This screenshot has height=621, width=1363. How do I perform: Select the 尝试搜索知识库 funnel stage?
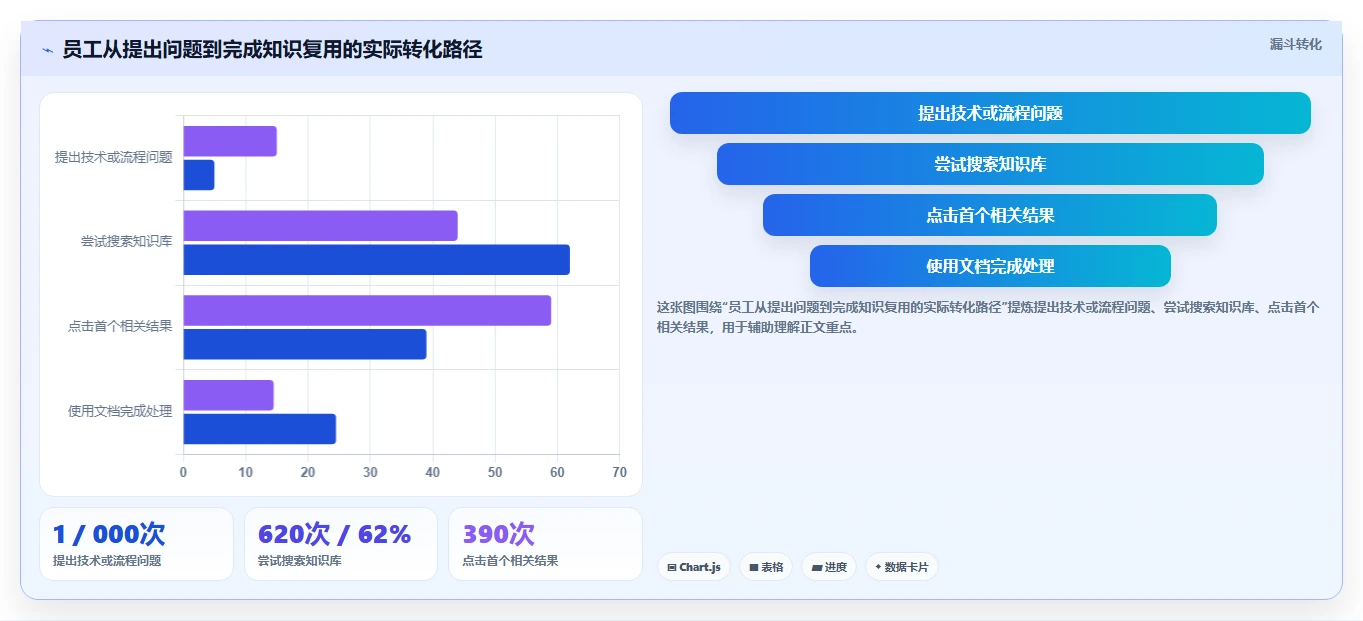[990, 164]
